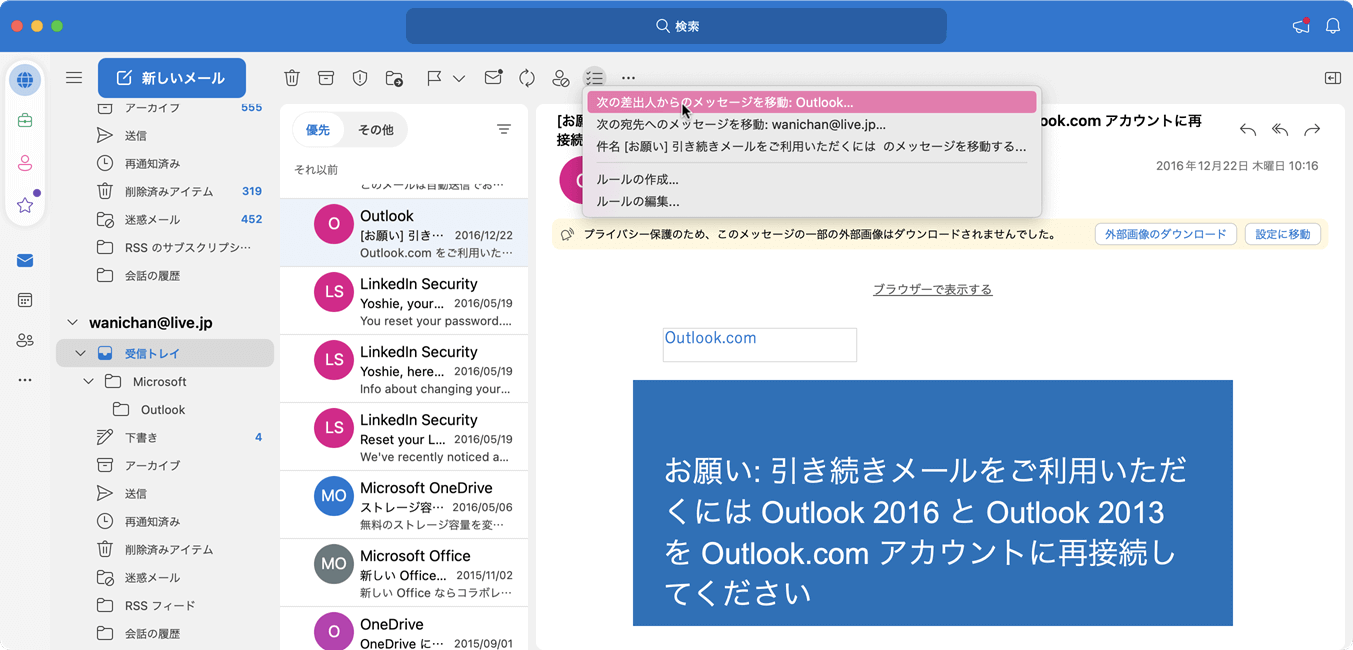Open the Microsoft Office email 2015/11/02
Viewport: 1353px width, 650px height.
(404, 572)
